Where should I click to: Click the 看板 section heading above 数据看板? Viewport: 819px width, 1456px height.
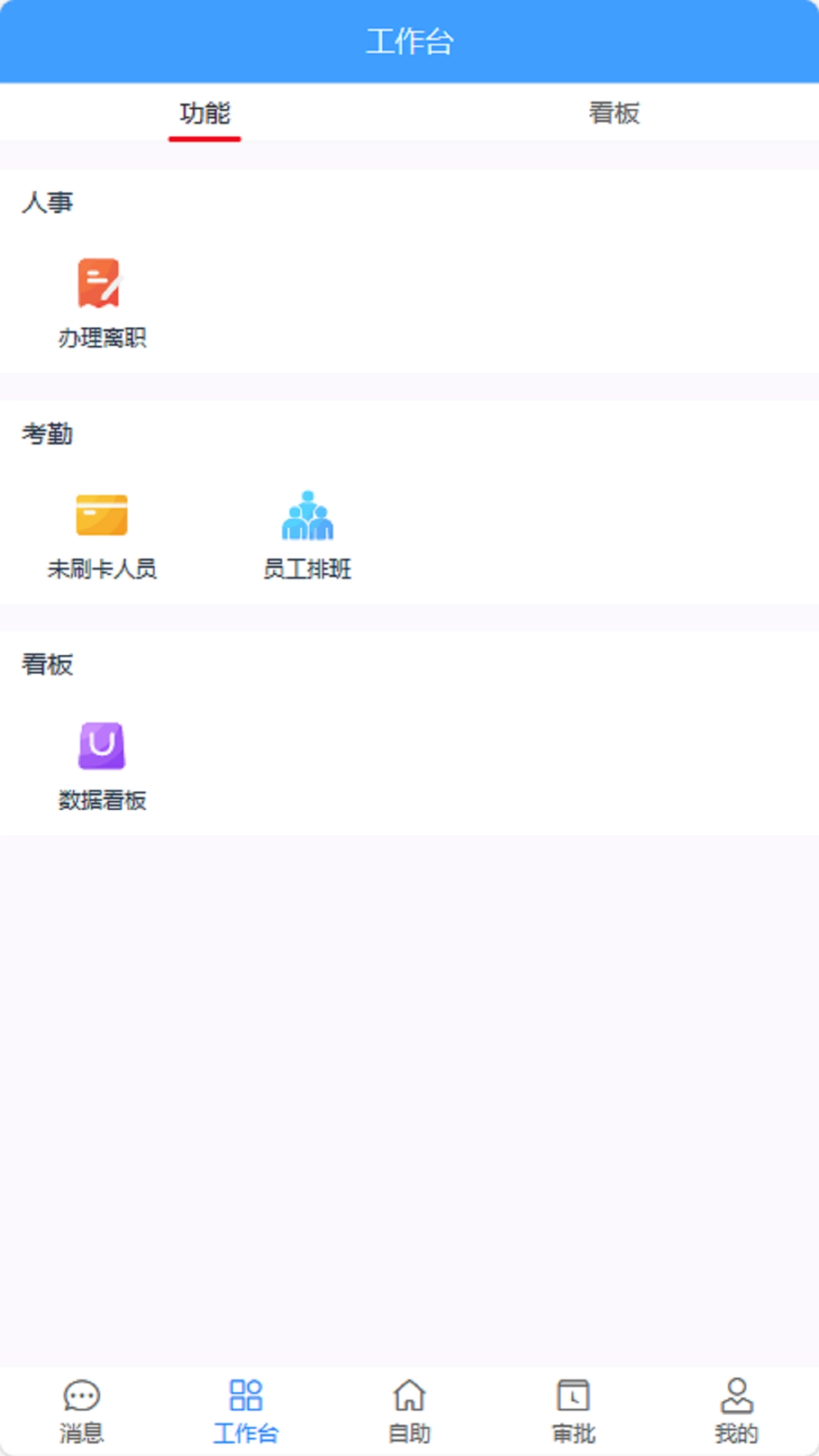coord(47,664)
